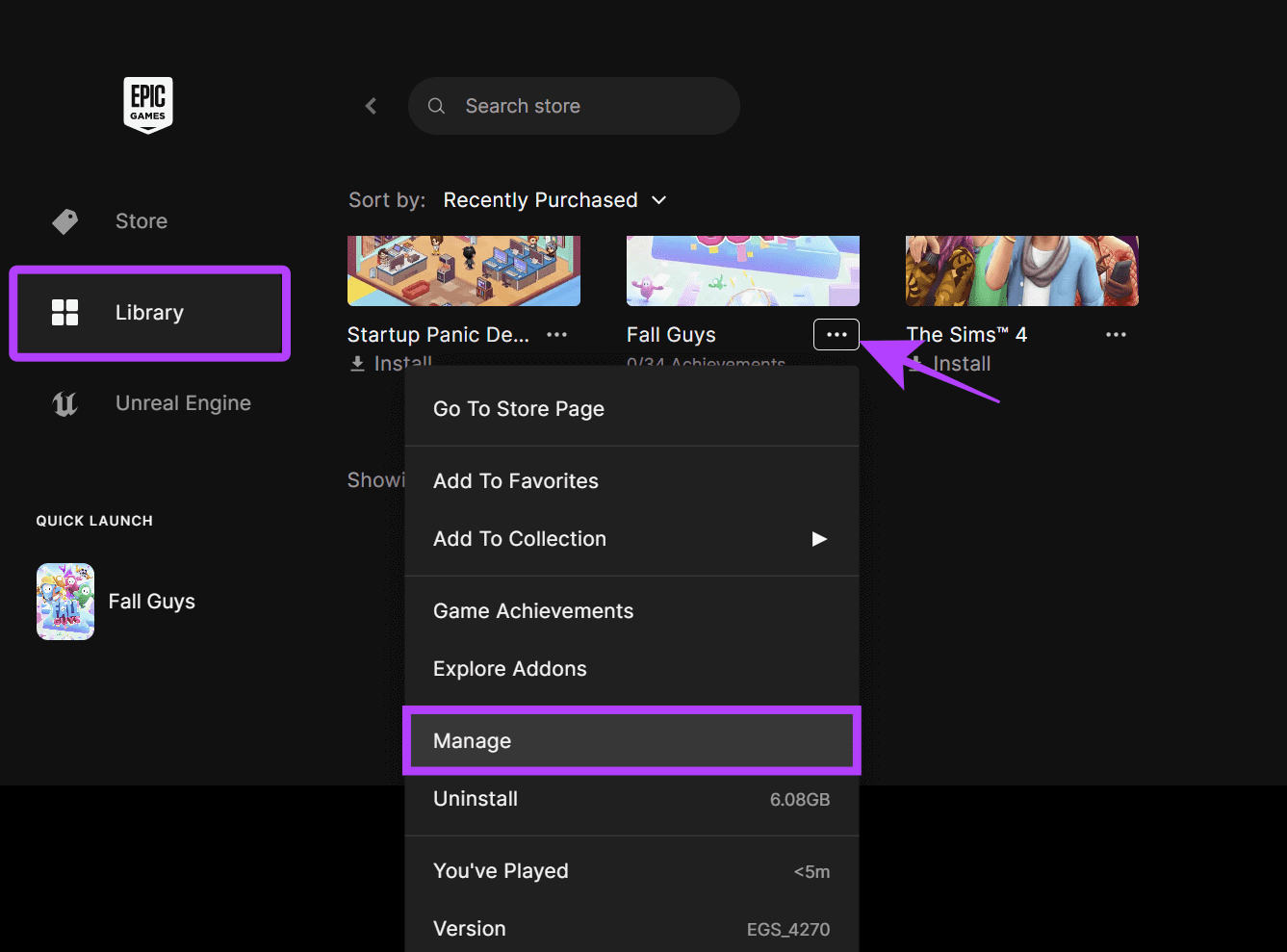Click the Unreal Engine logo icon
This screenshot has width=1287, height=952.
point(64,403)
